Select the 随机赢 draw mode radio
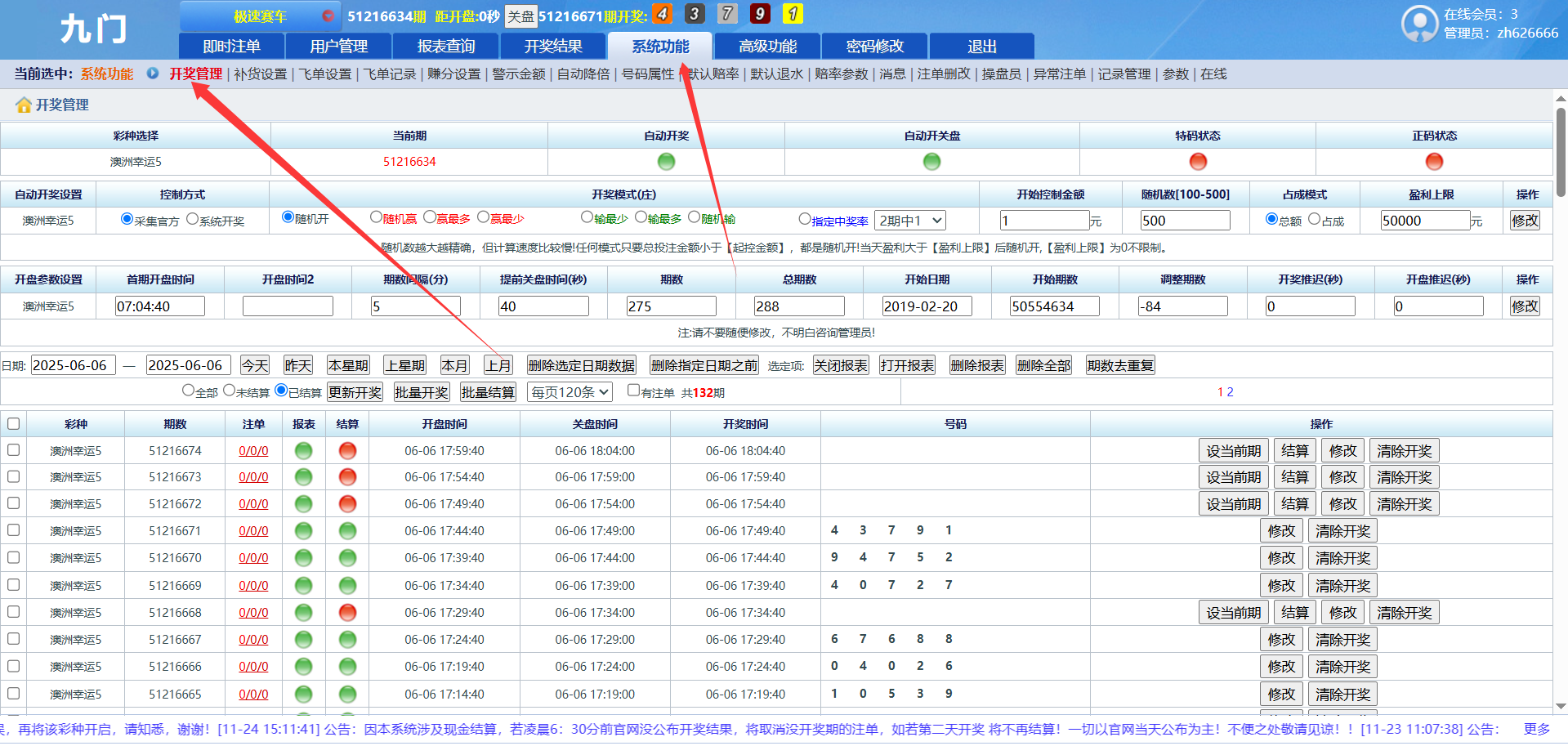The width and height of the screenshot is (1568, 746). pyautogui.click(x=376, y=217)
